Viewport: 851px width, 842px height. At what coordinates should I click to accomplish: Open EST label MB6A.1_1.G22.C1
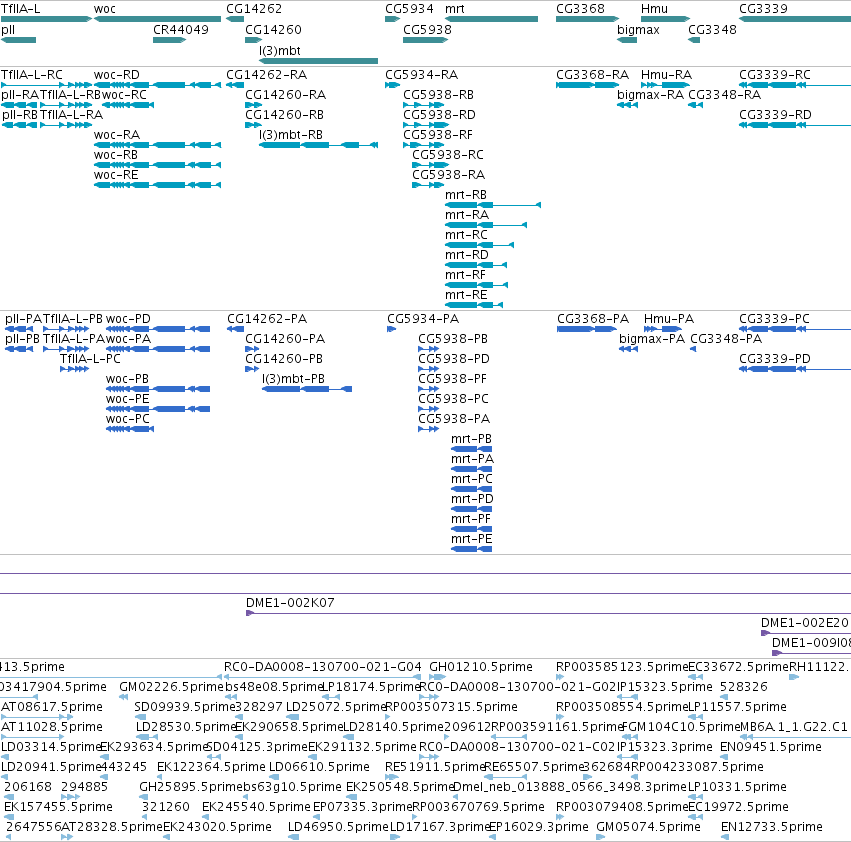(x=793, y=727)
